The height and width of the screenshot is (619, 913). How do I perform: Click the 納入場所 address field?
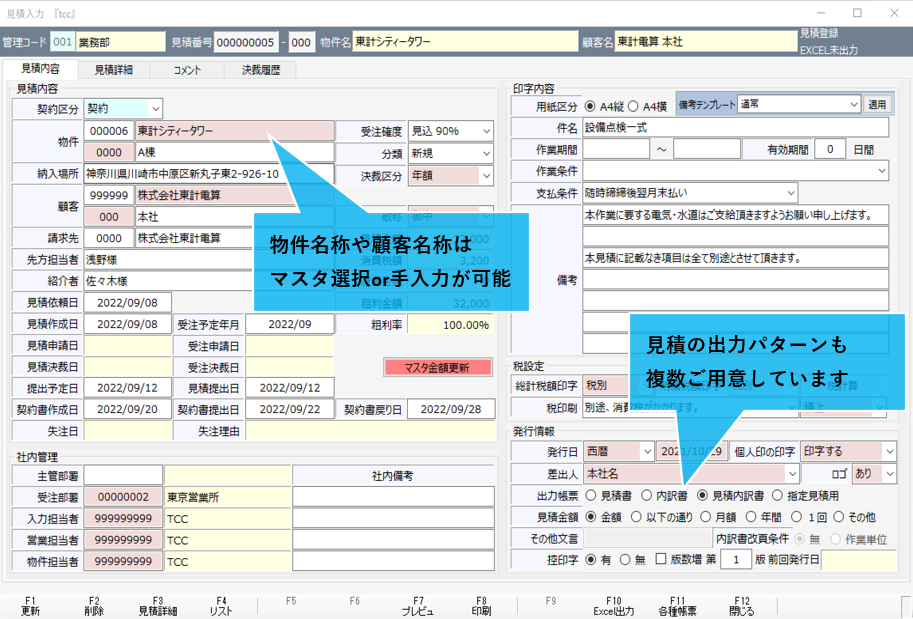click(x=209, y=174)
